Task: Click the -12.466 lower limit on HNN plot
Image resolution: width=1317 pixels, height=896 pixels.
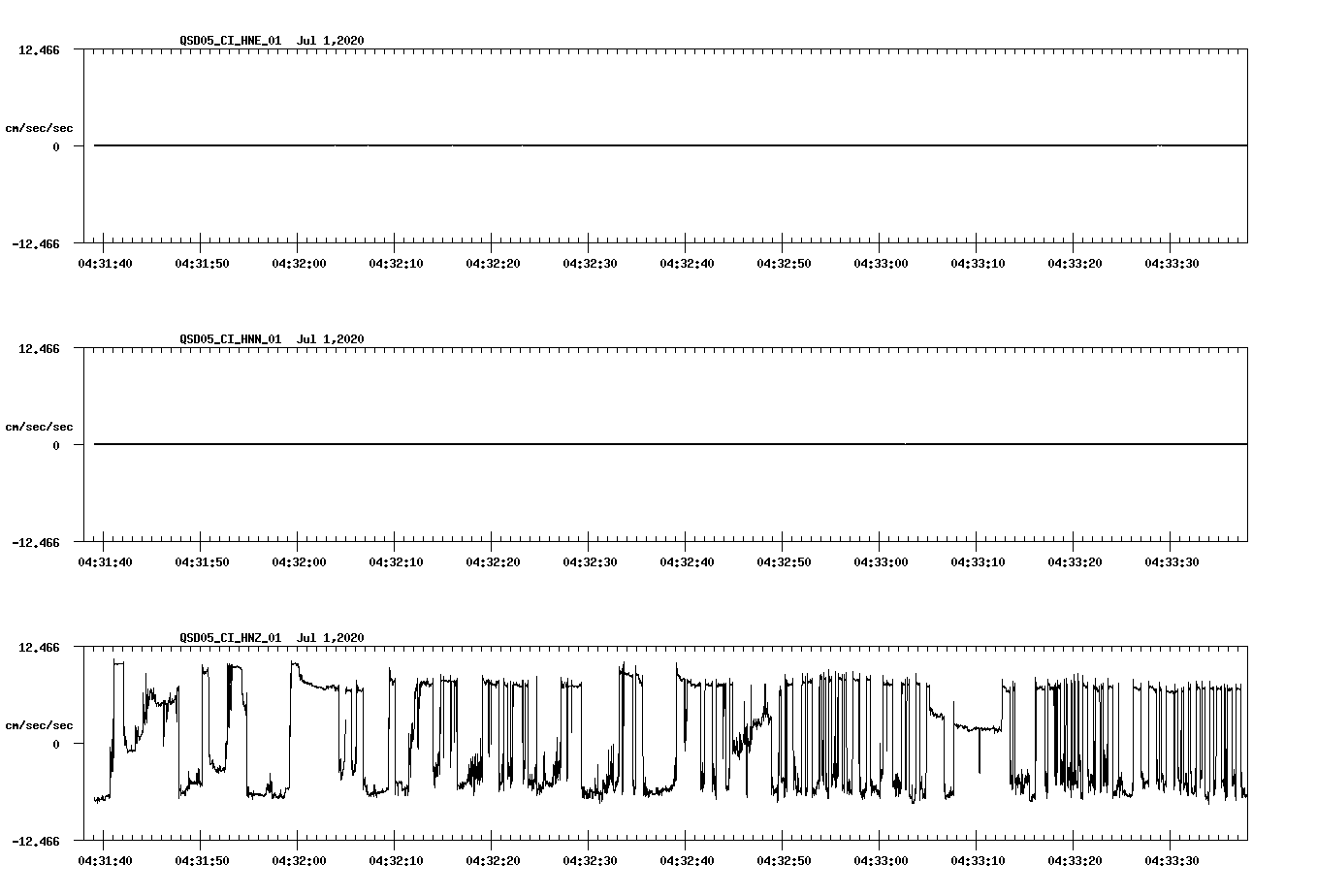Action: [35, 543]
